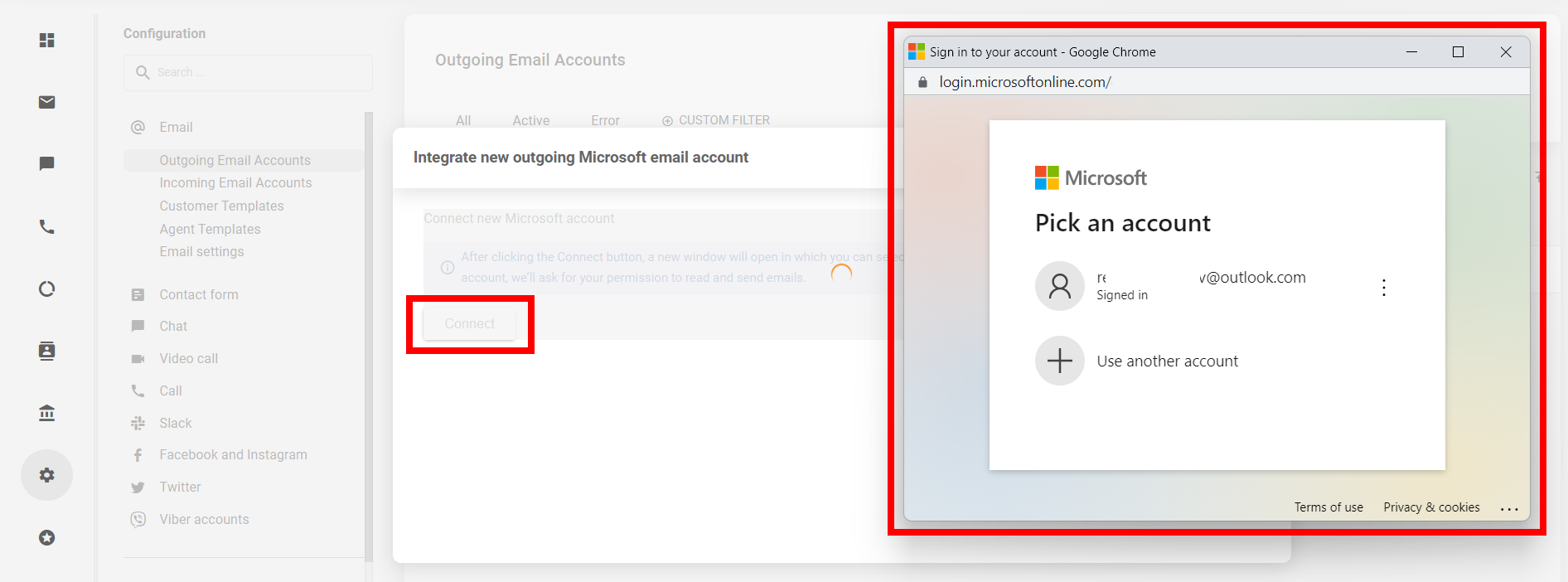Click the Connect button

pos(470,323)
